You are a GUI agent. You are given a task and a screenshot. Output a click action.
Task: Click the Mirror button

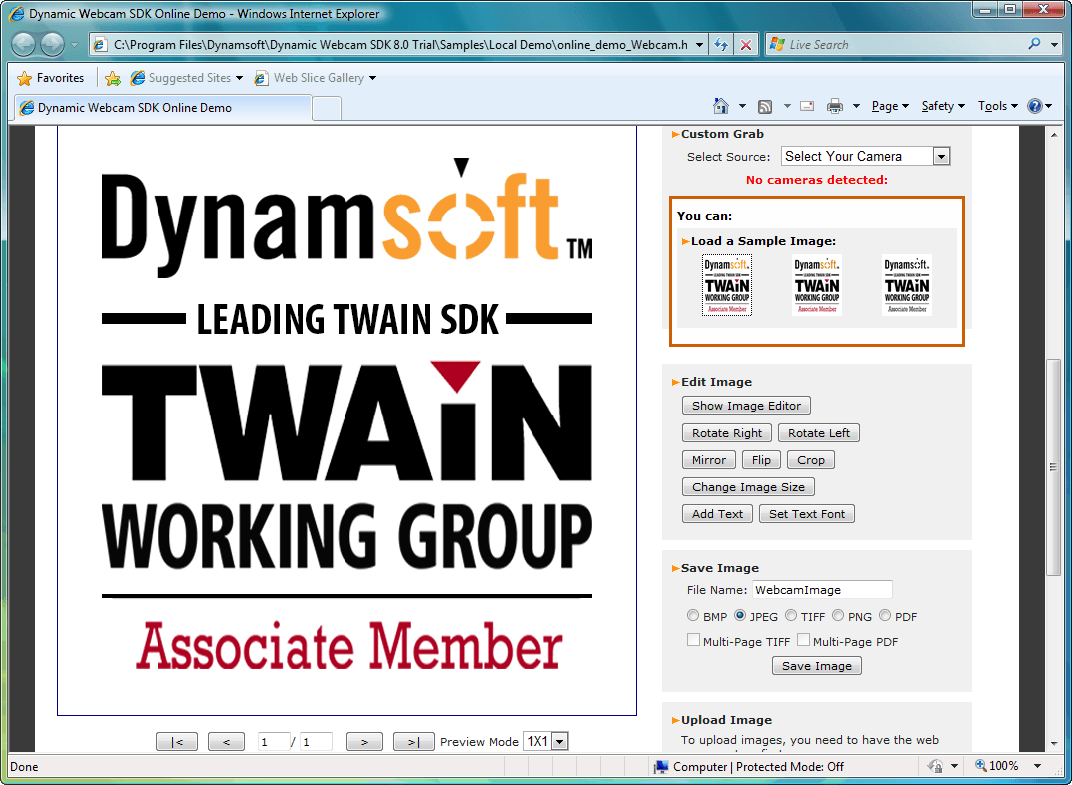point(708,460)
